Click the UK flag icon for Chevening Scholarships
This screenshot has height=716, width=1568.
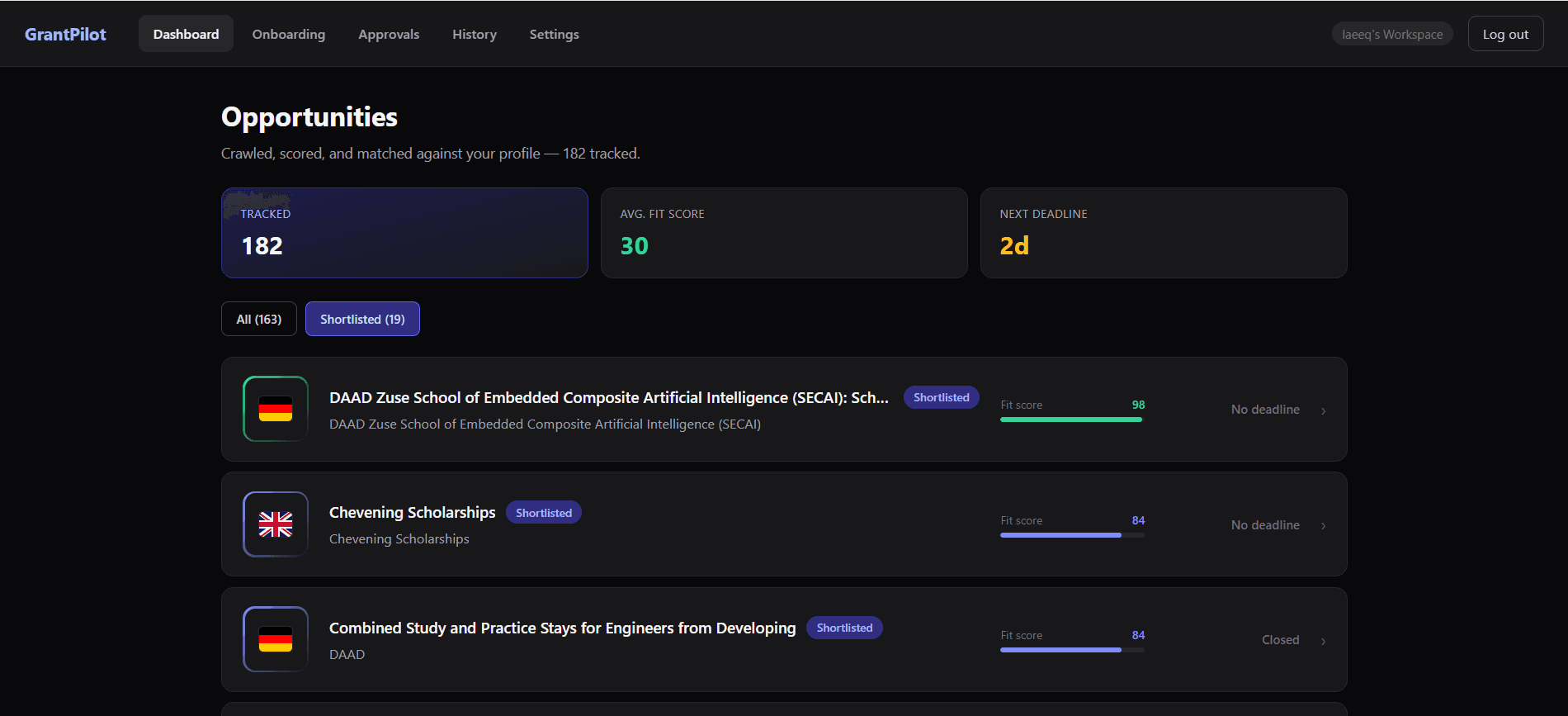[276, 524]
